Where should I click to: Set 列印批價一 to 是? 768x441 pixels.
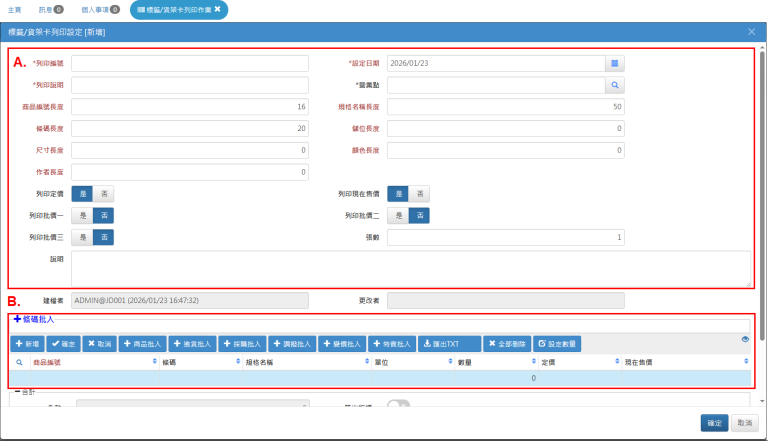tap(84, 215)
